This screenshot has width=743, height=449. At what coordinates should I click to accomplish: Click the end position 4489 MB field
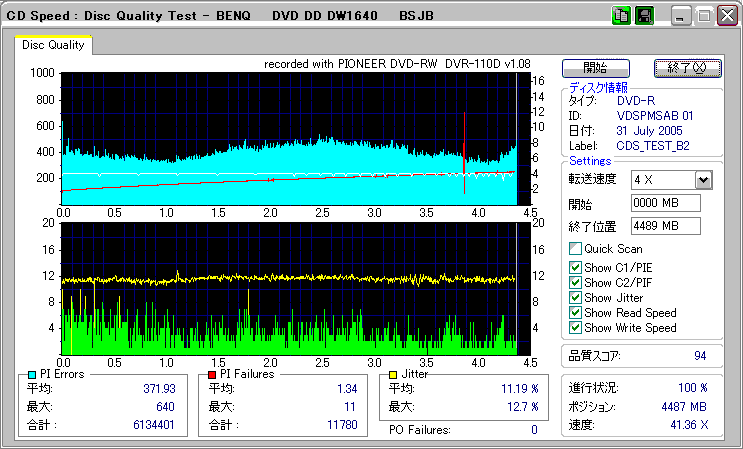(x=665, y=225)
